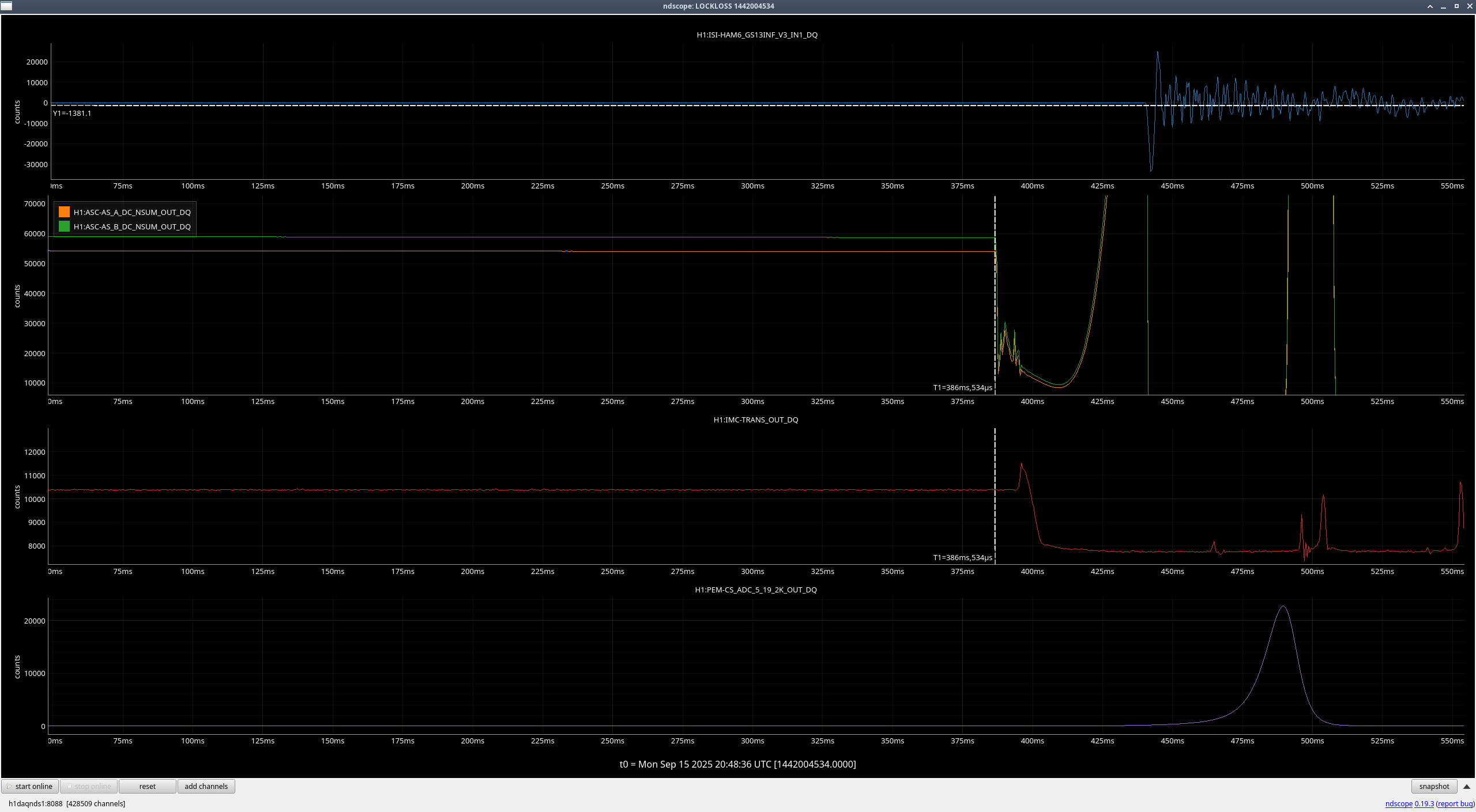Click the start online button

click(x=30, y=786)
